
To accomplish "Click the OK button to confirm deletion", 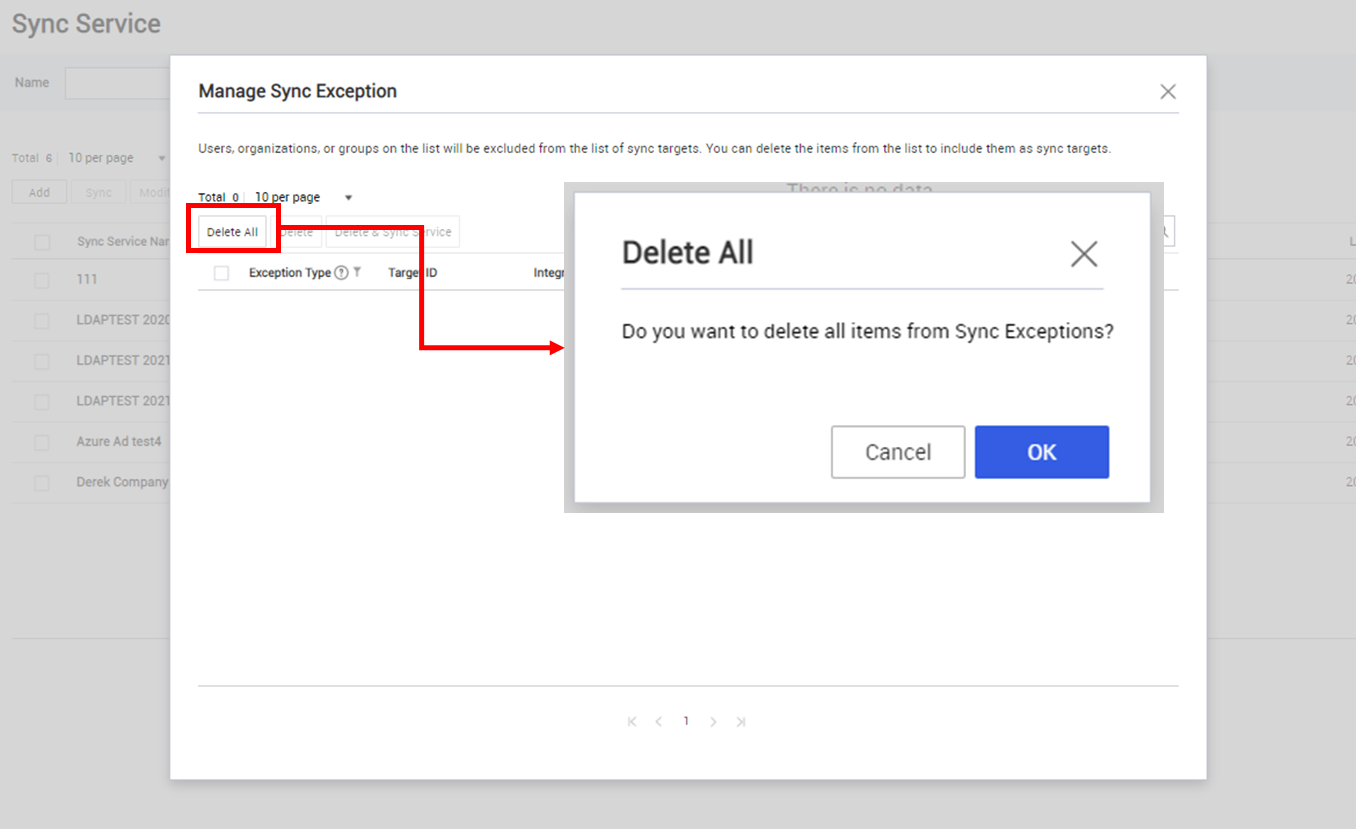I will [1041, 452].
